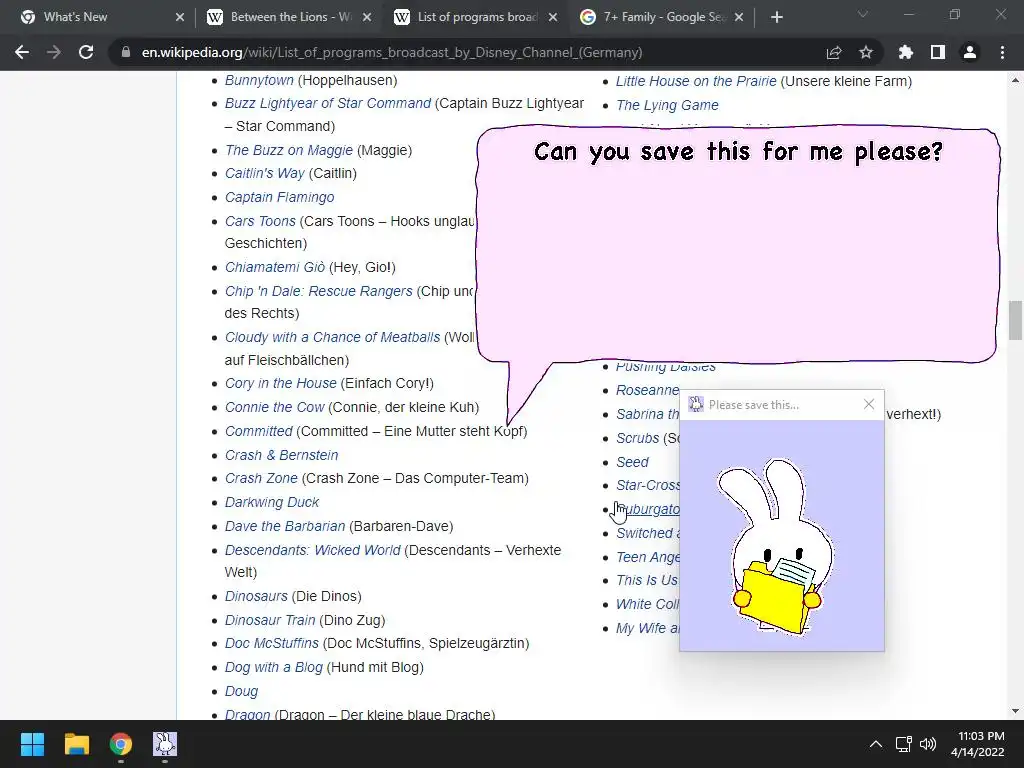Open the Caitlin's Way link
The height and width of the screenshot is (768, 1024).
264,173
